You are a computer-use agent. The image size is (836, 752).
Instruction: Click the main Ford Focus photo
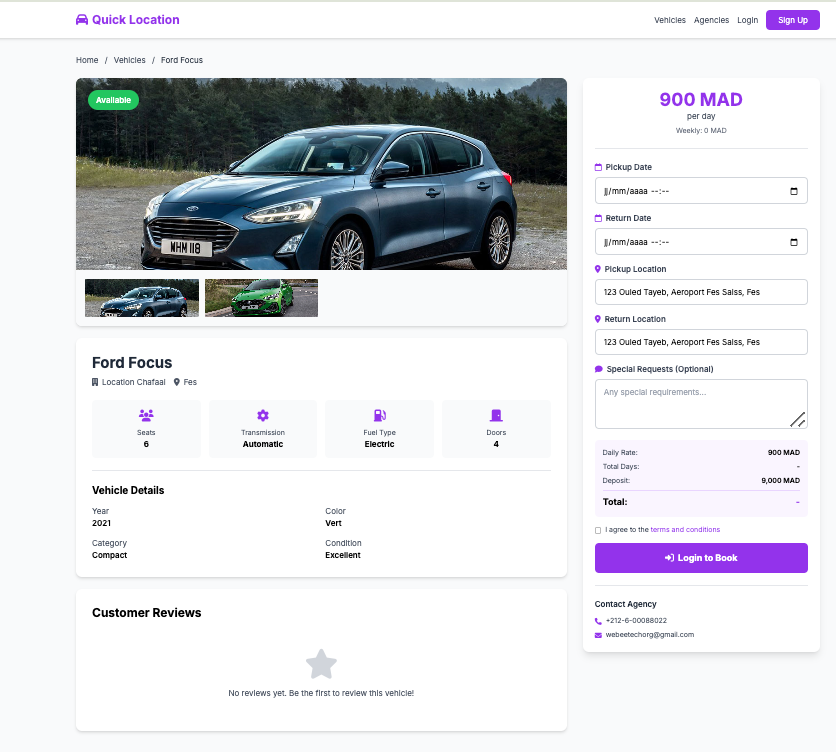point(321,174)
